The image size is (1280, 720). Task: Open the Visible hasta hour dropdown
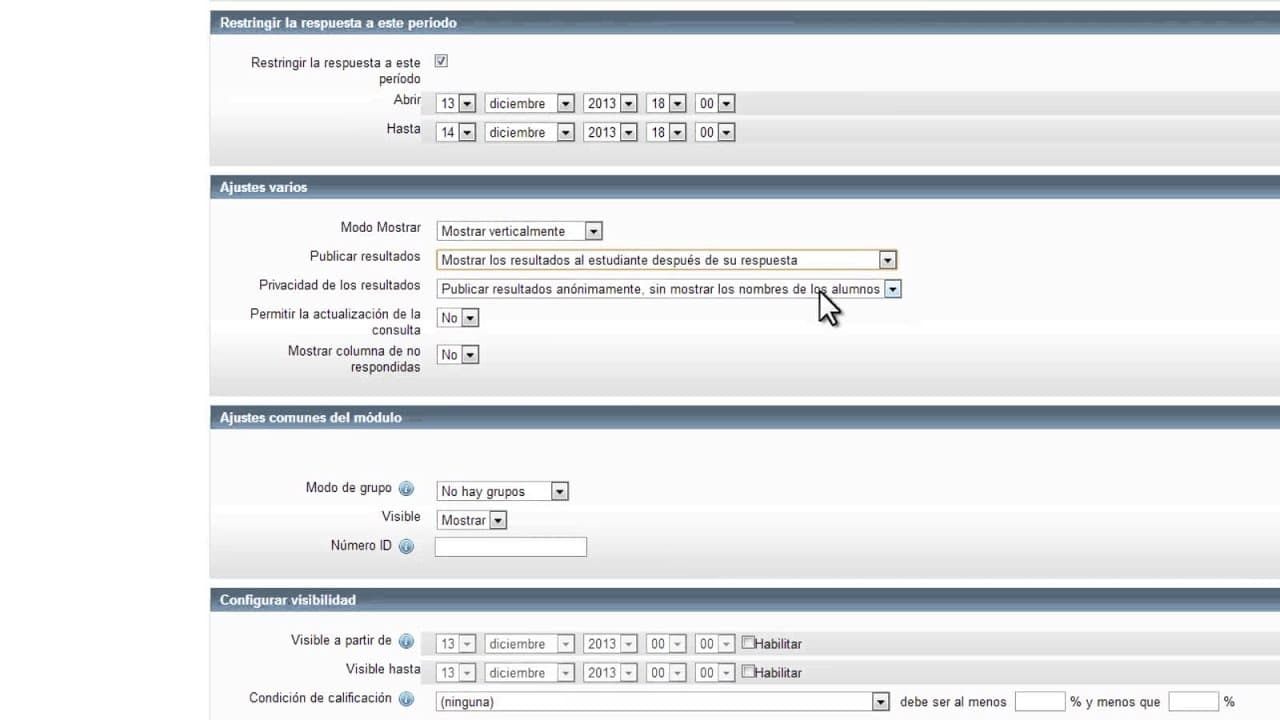coord(666,673)
